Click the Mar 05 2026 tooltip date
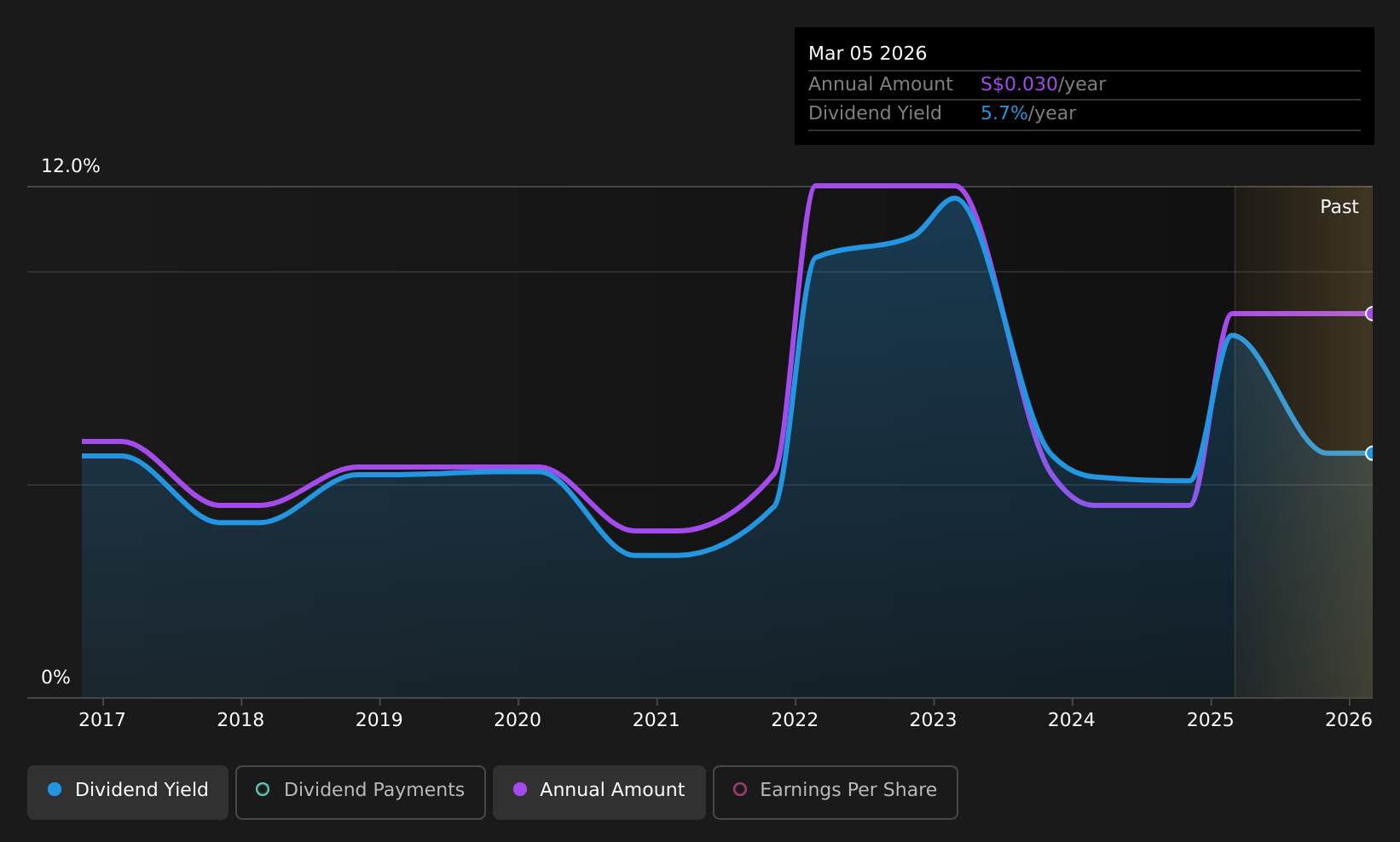The image size is (1400, 842). click(x=867, y=54)
